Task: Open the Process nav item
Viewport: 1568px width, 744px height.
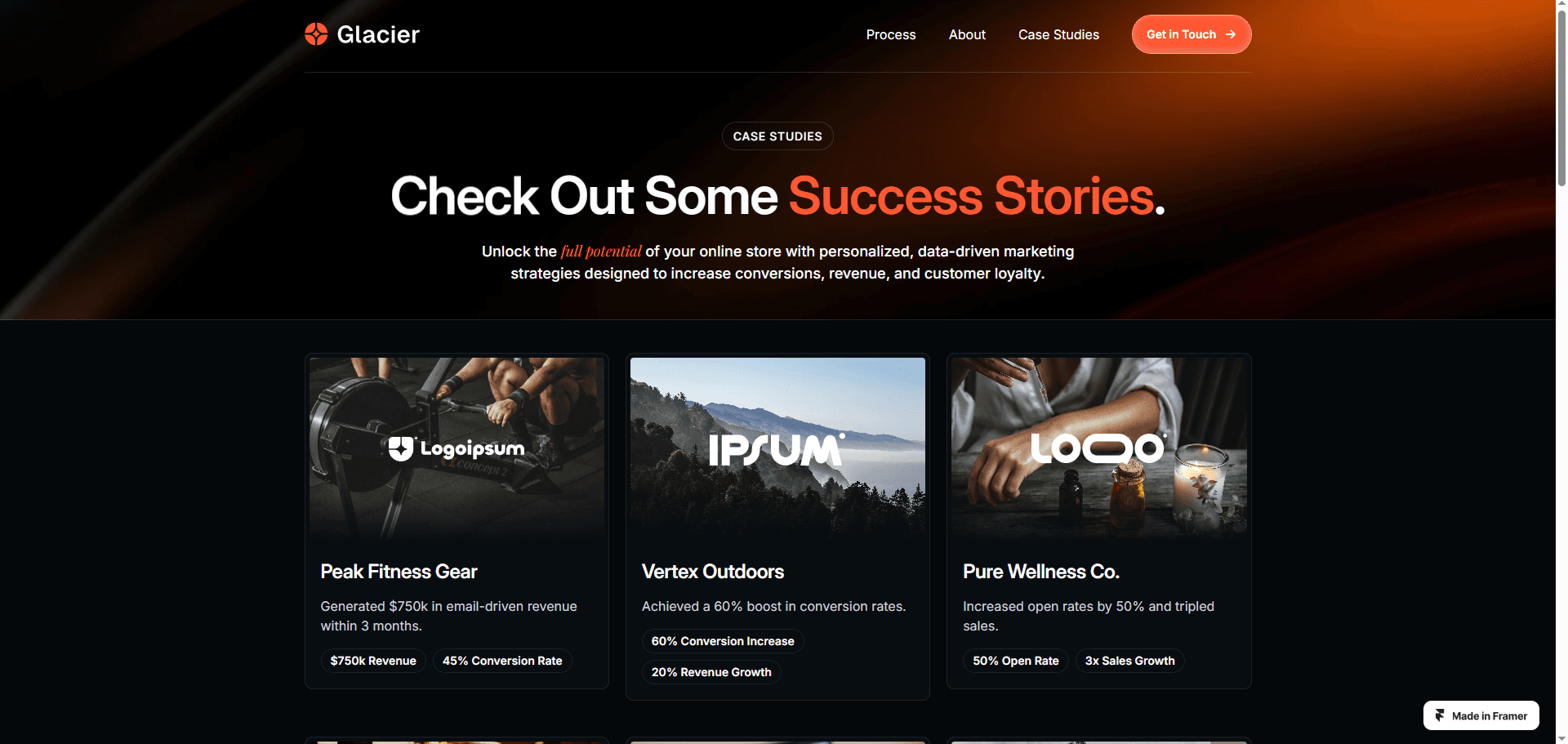Action: (x=891, y=34)
